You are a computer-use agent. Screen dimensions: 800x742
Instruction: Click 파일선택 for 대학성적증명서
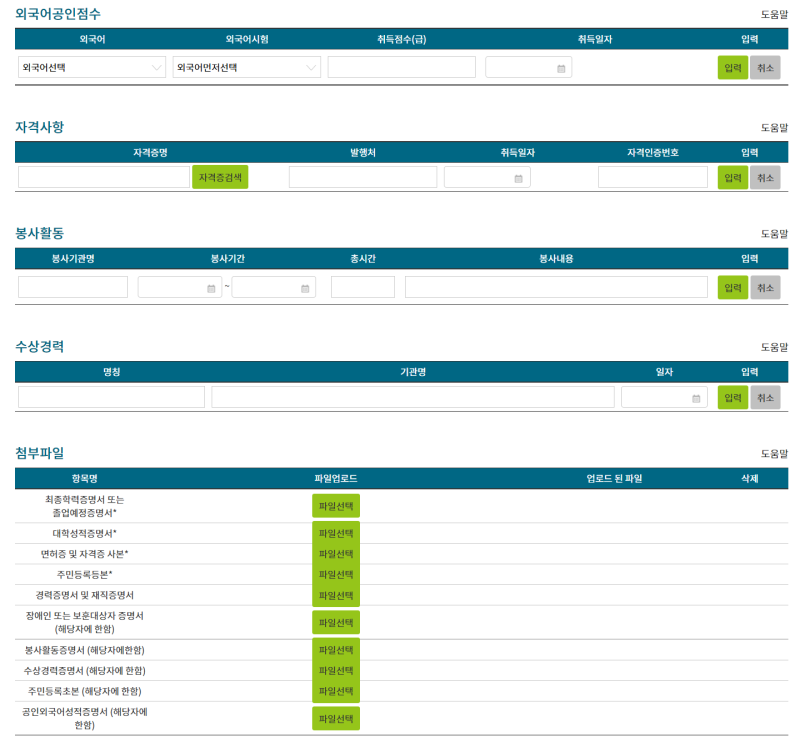pos(335,533)
